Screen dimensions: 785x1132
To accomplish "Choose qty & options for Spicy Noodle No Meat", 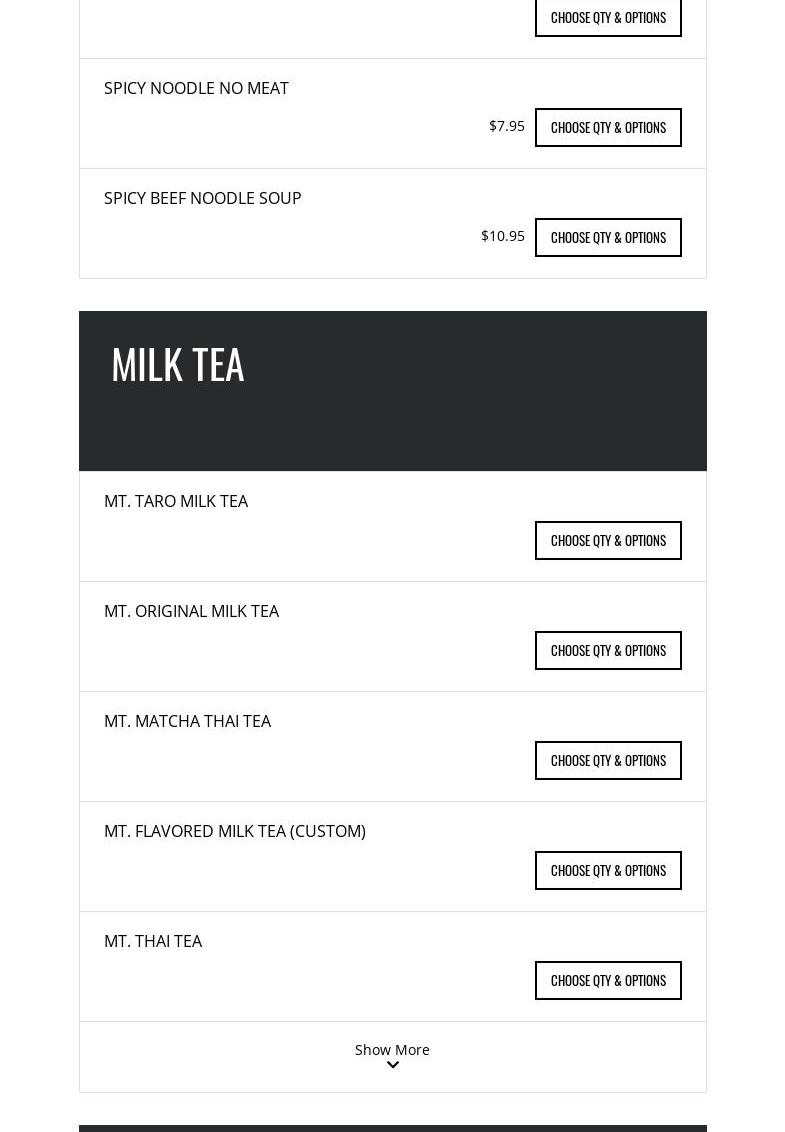I will [x=608, y=128].
